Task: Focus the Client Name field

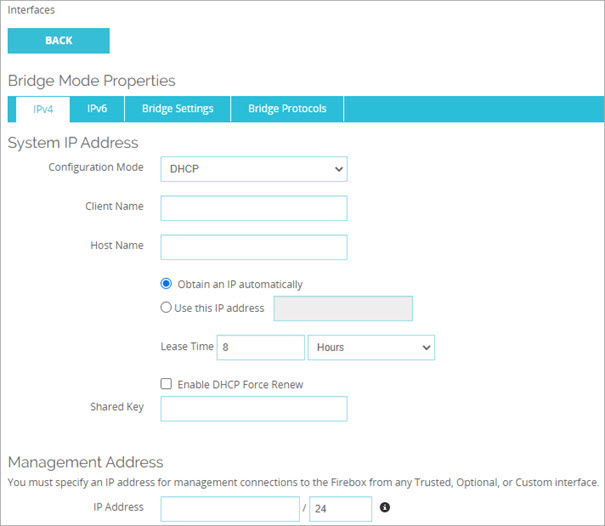Action: [x=253, y=208]
